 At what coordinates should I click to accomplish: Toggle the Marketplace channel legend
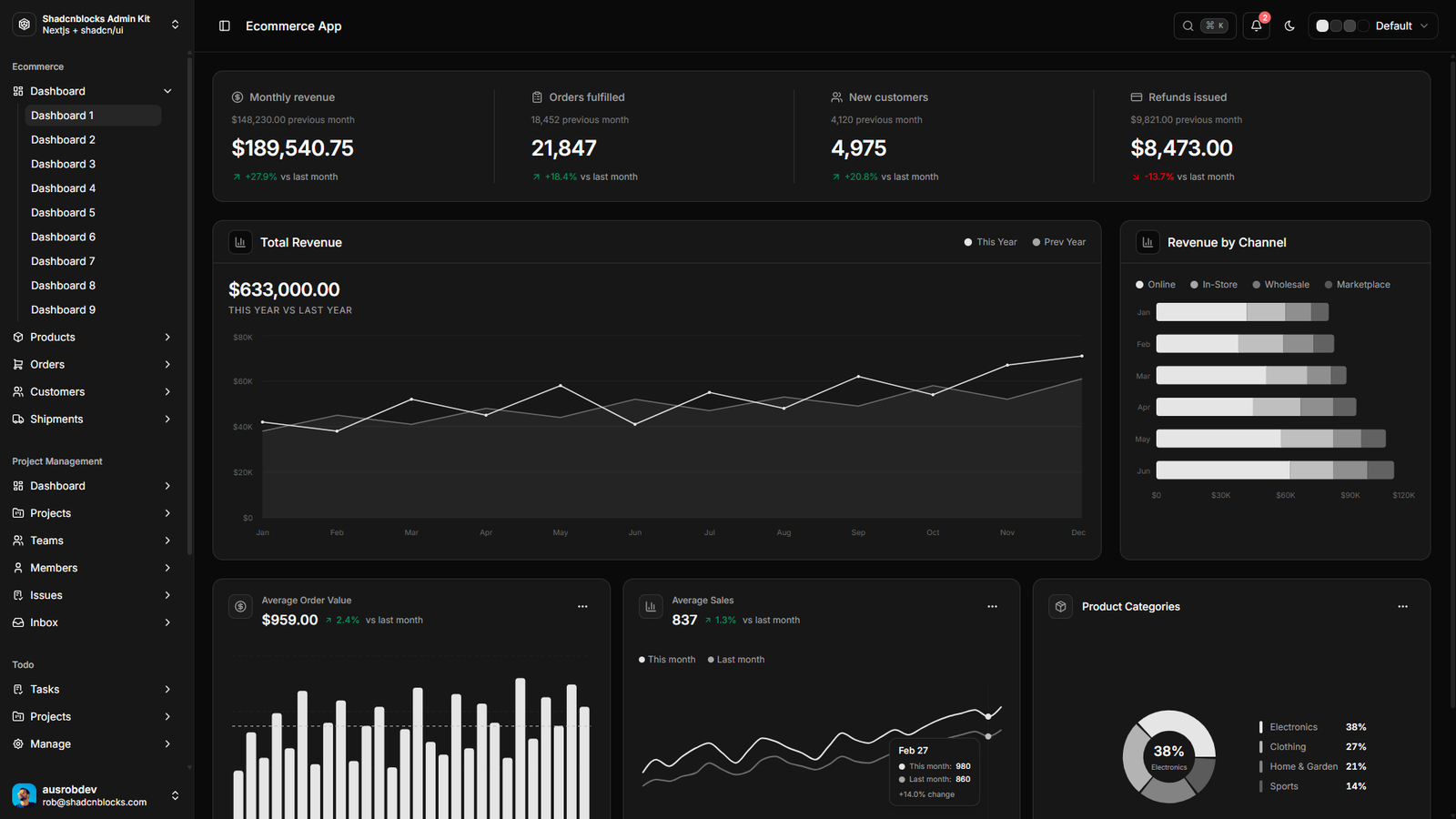pos(1358,285)
